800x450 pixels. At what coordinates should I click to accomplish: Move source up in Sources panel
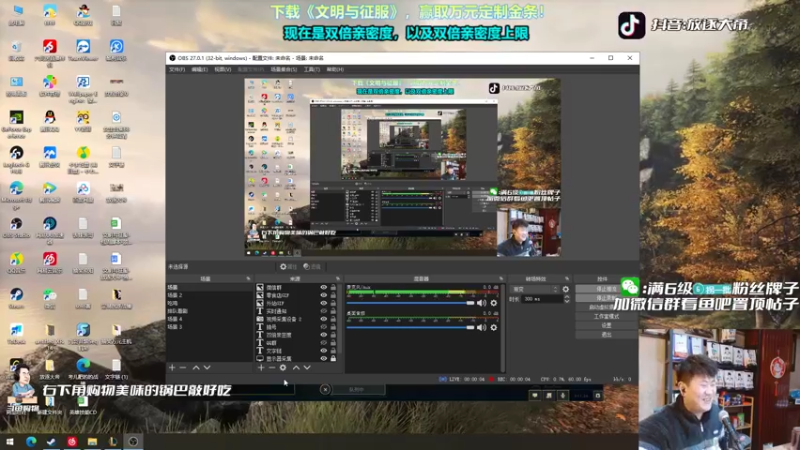pos(296,367)
